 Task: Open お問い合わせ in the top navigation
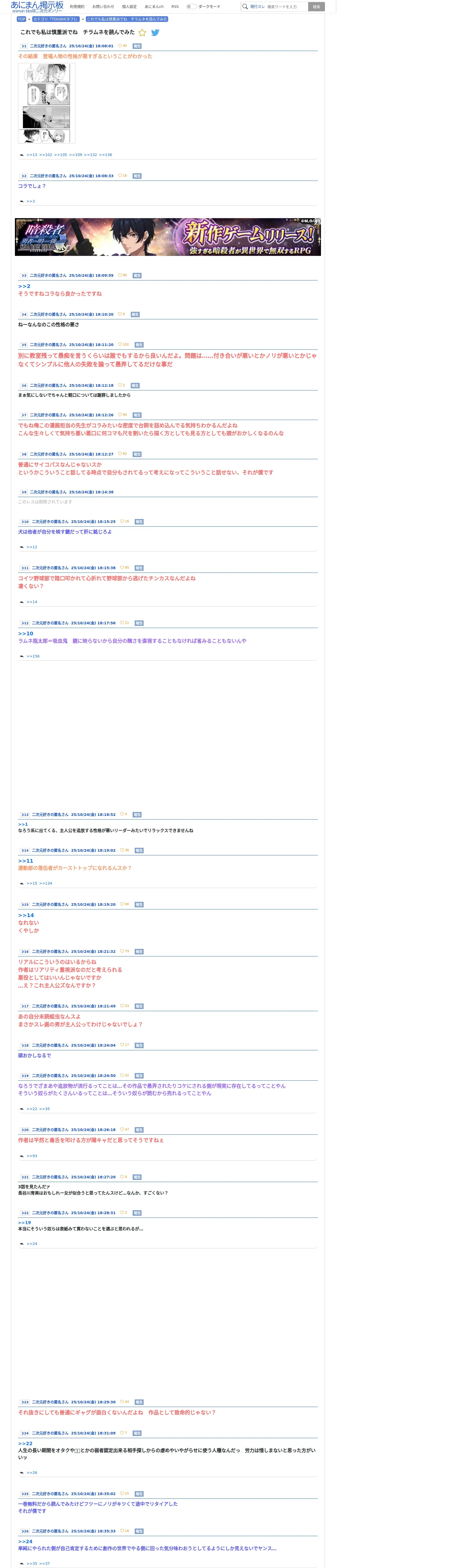coord(103,7)
